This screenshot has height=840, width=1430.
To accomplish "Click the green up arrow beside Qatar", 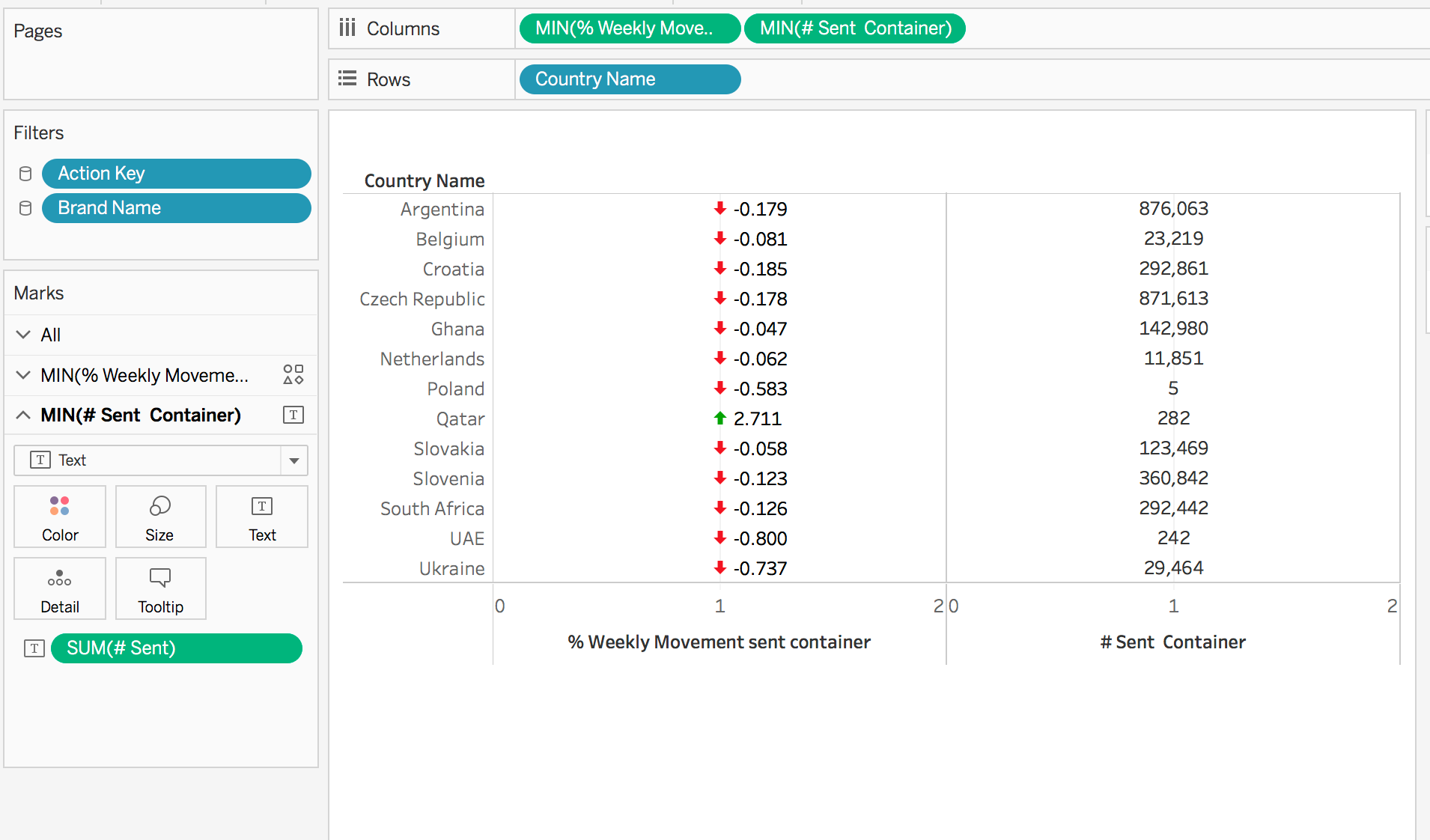I will click(x=719, y=419).
